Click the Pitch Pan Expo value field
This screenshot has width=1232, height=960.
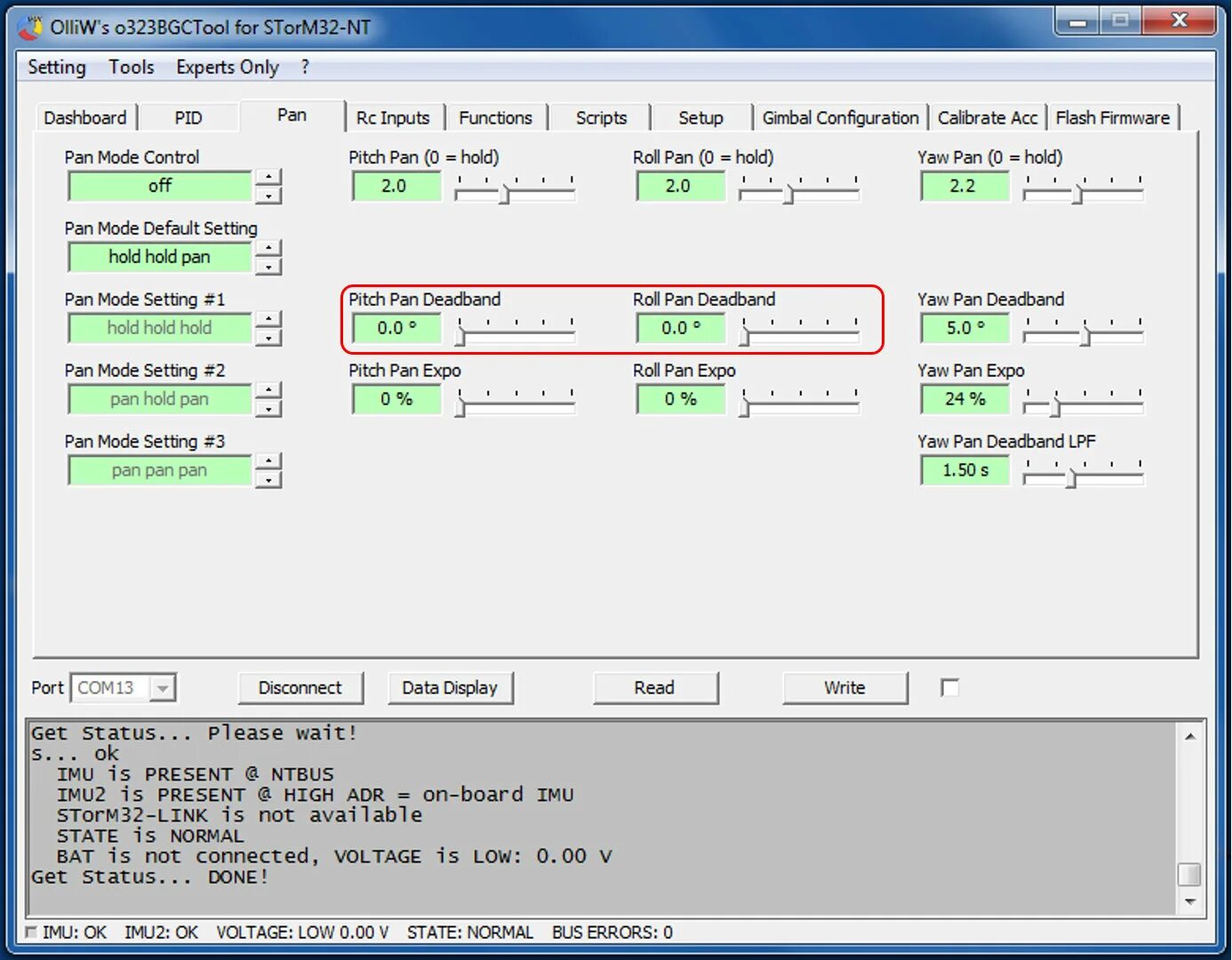396,399
